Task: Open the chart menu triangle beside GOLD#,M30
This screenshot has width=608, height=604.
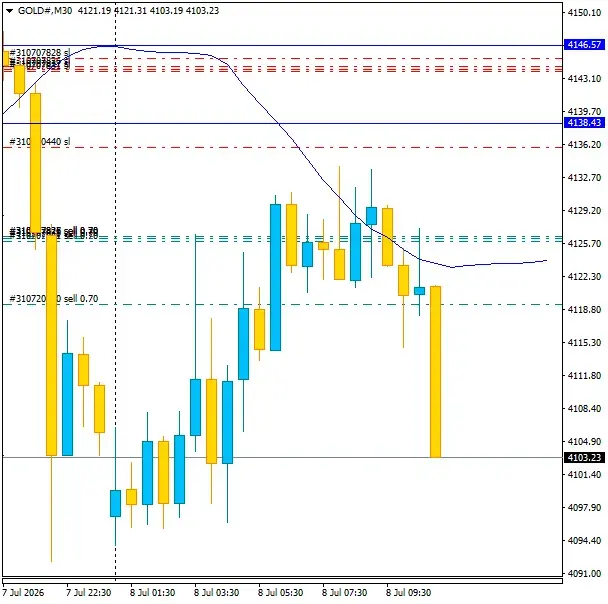Action: [10, 11]
